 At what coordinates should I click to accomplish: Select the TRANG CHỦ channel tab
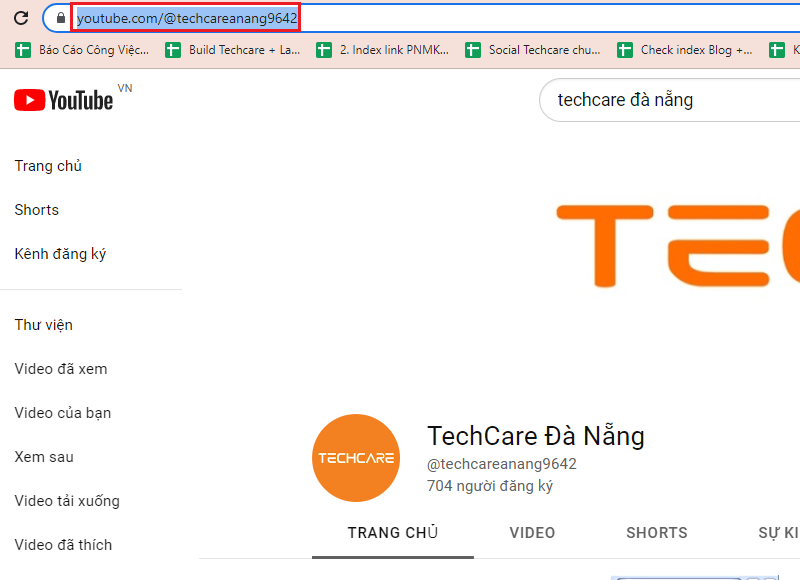pos(392,533)
